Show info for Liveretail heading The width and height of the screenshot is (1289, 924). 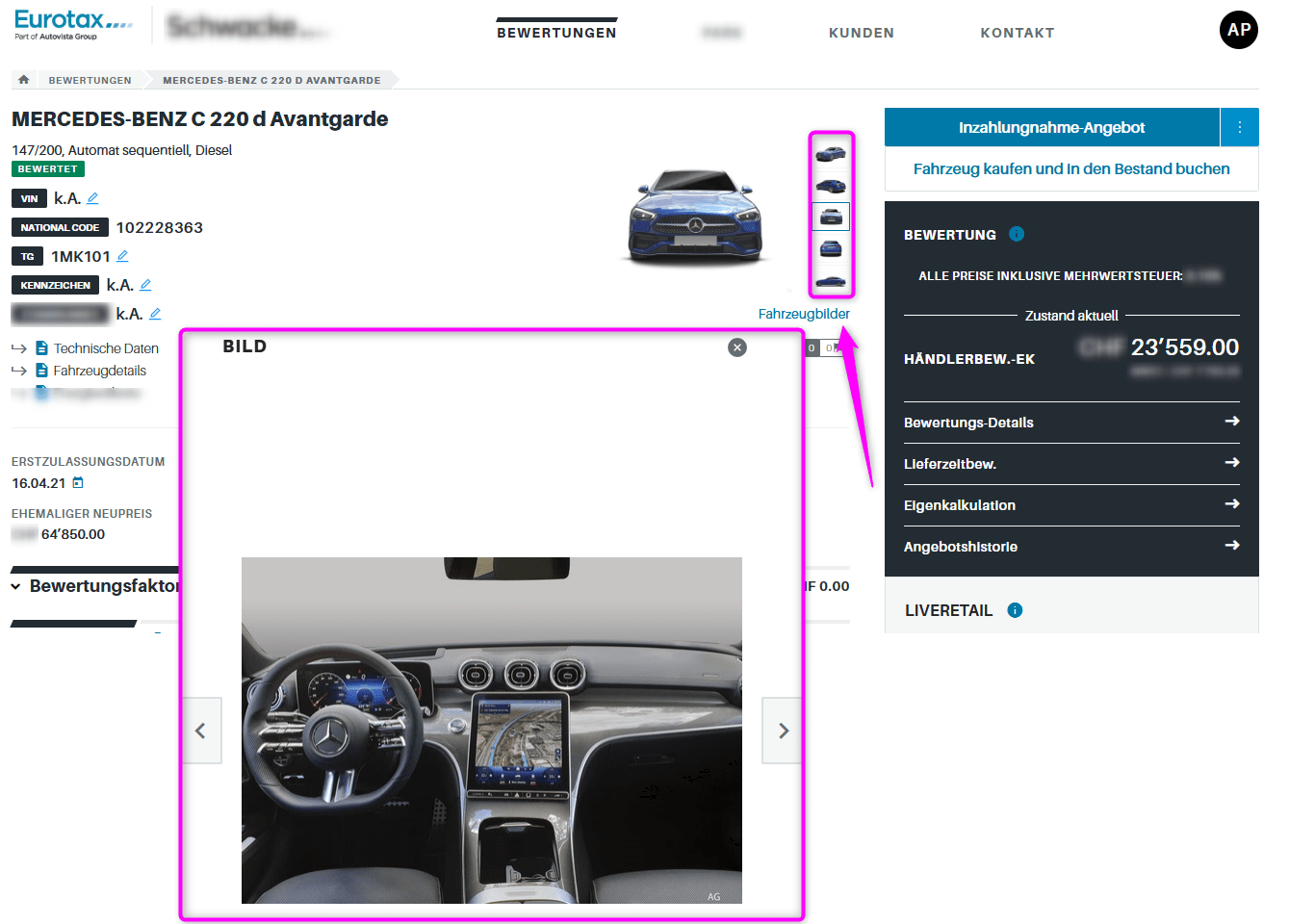click(x=1015, y=610)
